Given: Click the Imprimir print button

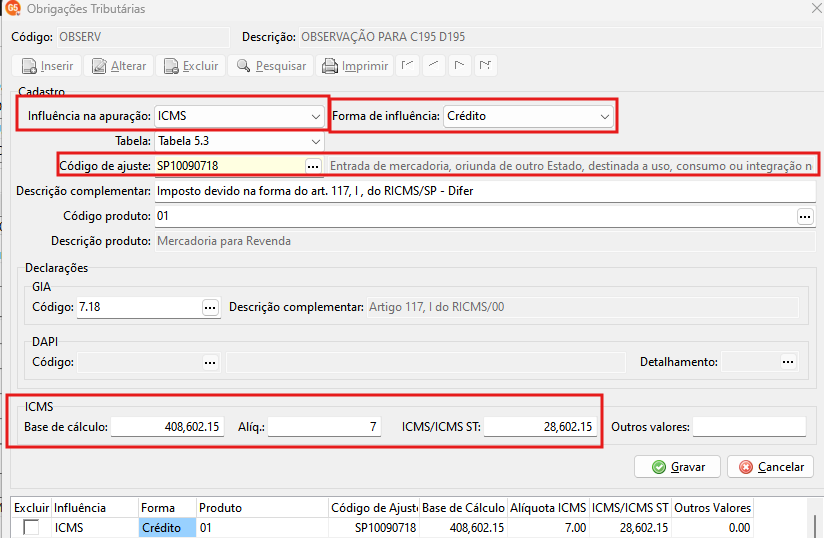Looking at the screenshot, I should point(355,66).
